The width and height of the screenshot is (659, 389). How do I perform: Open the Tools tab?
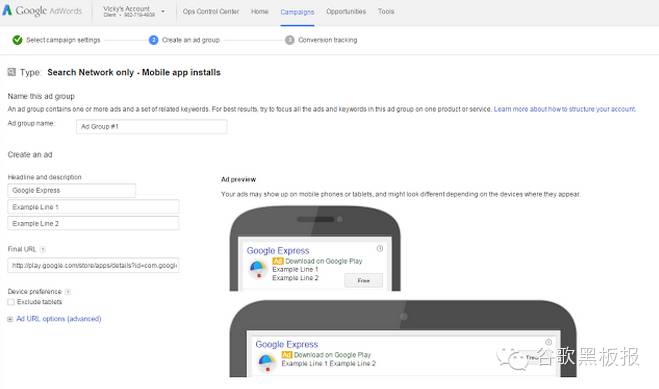[x=386, y=12]
